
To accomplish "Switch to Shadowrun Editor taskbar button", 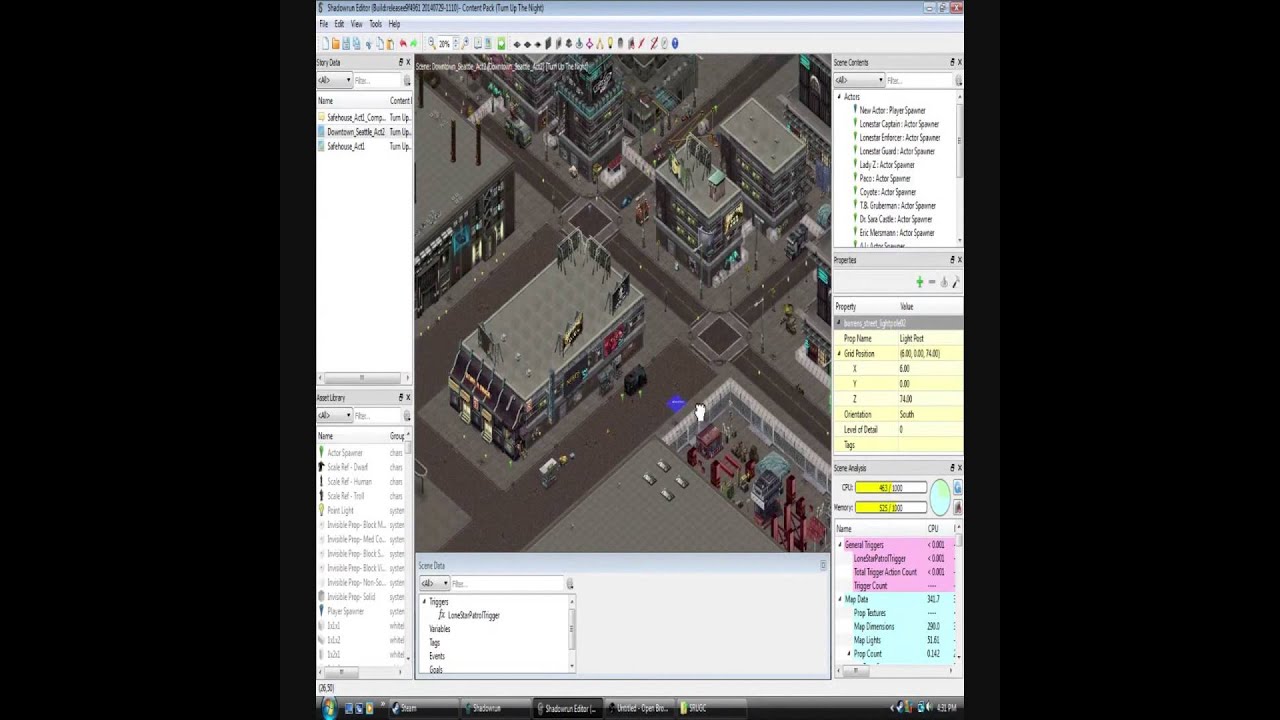I will point(568,707).
